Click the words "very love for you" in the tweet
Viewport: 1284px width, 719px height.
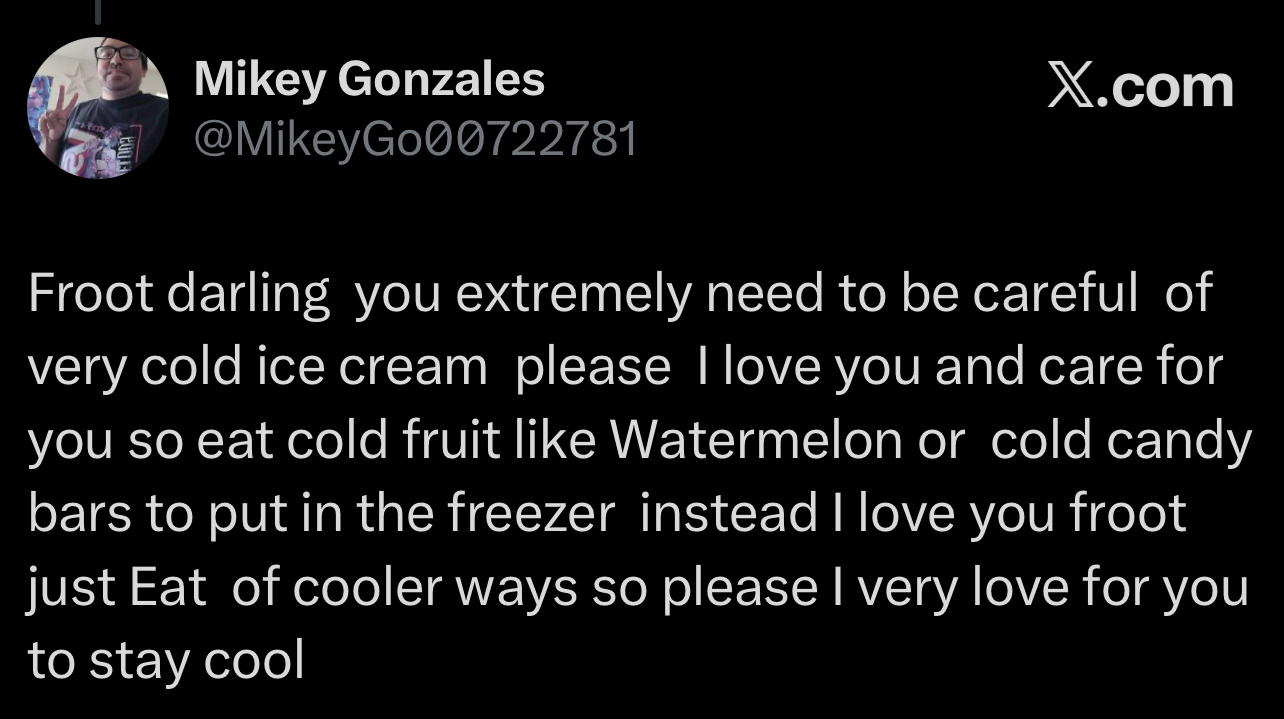point(1051,588)
